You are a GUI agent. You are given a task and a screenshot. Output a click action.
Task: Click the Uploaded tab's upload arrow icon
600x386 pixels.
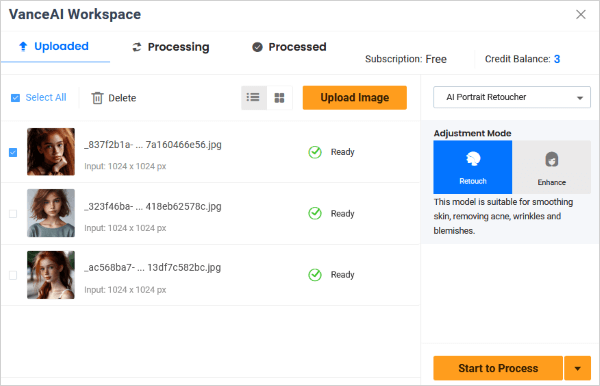pos(23,46)
